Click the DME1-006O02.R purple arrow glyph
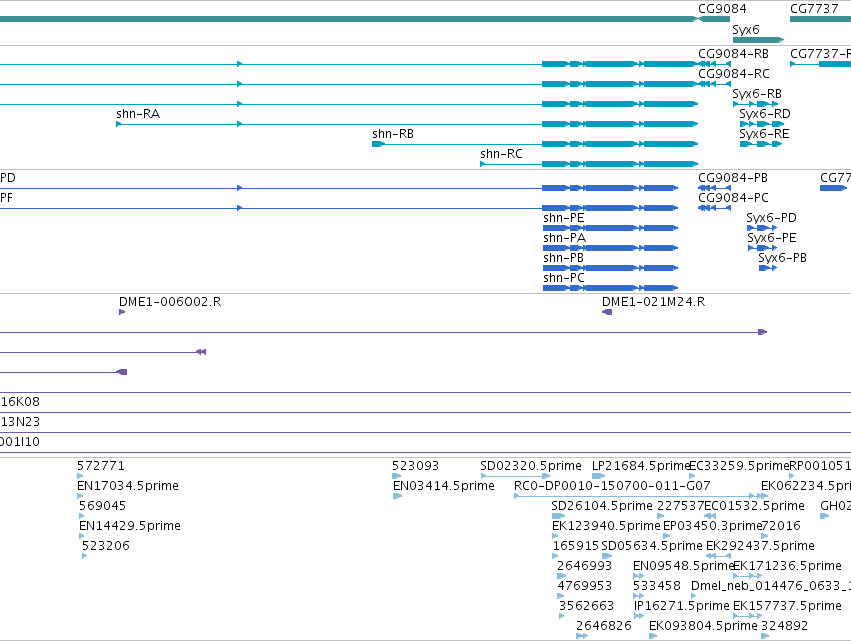 tap(122, 312)
